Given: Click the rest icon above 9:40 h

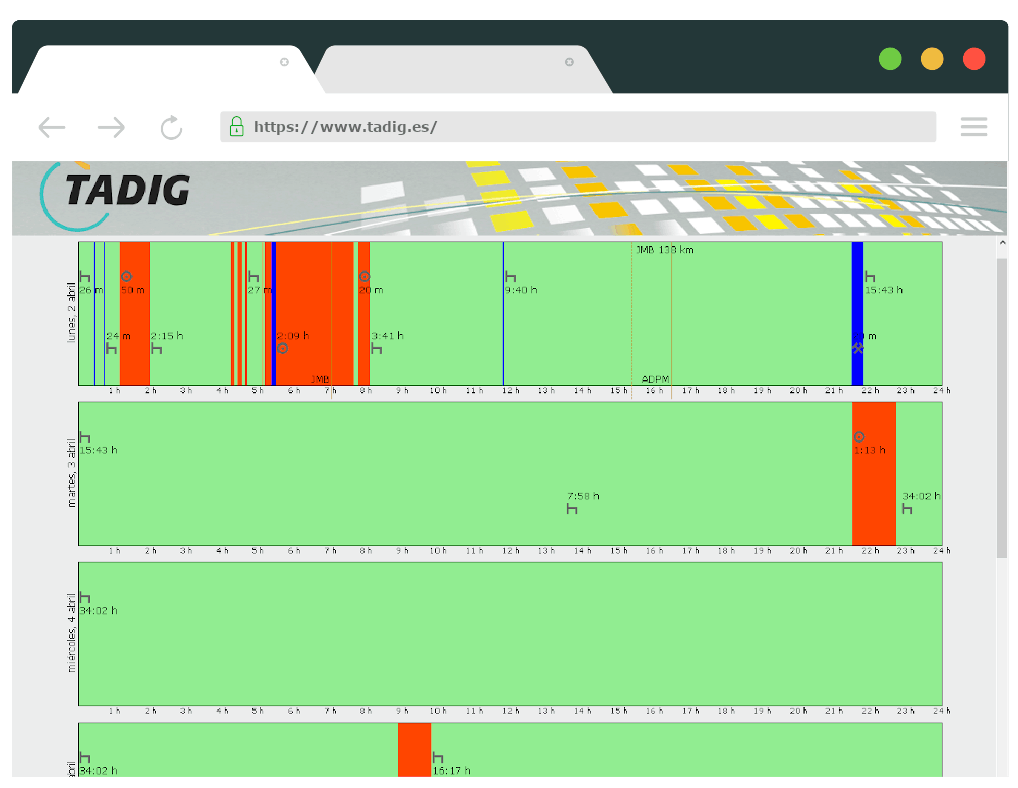Looking at the screenshot, I should 510,276.
